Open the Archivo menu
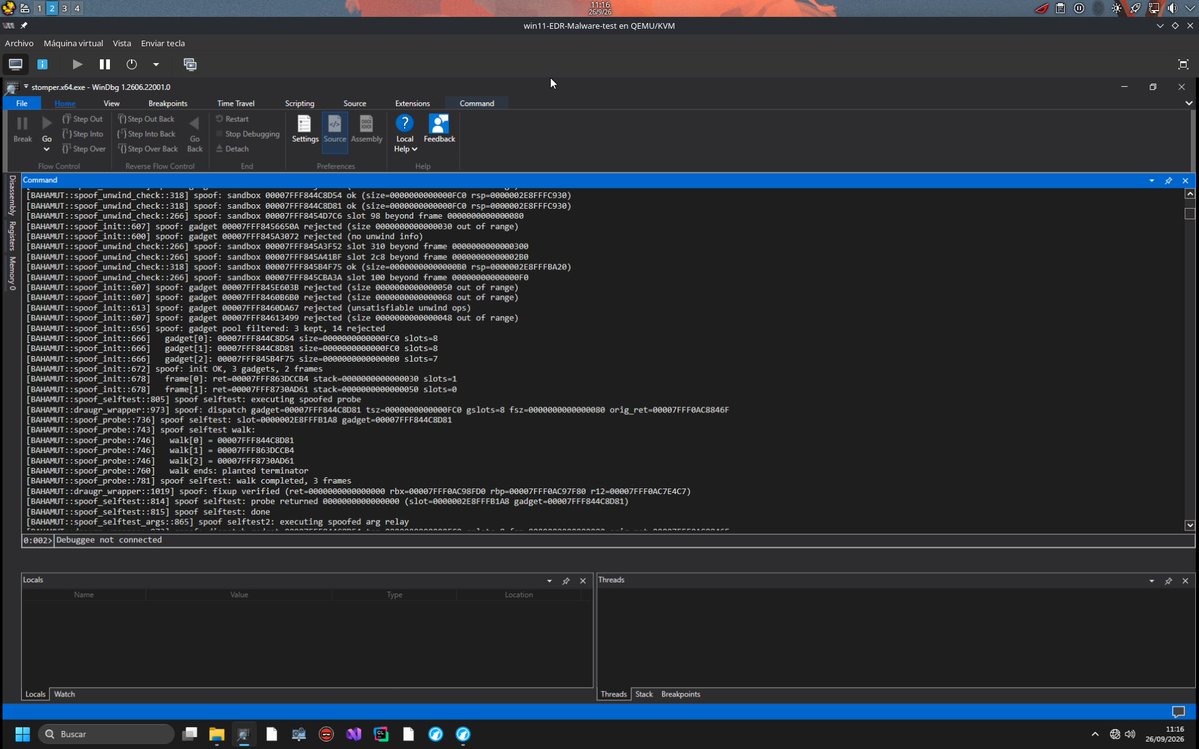 19,44
